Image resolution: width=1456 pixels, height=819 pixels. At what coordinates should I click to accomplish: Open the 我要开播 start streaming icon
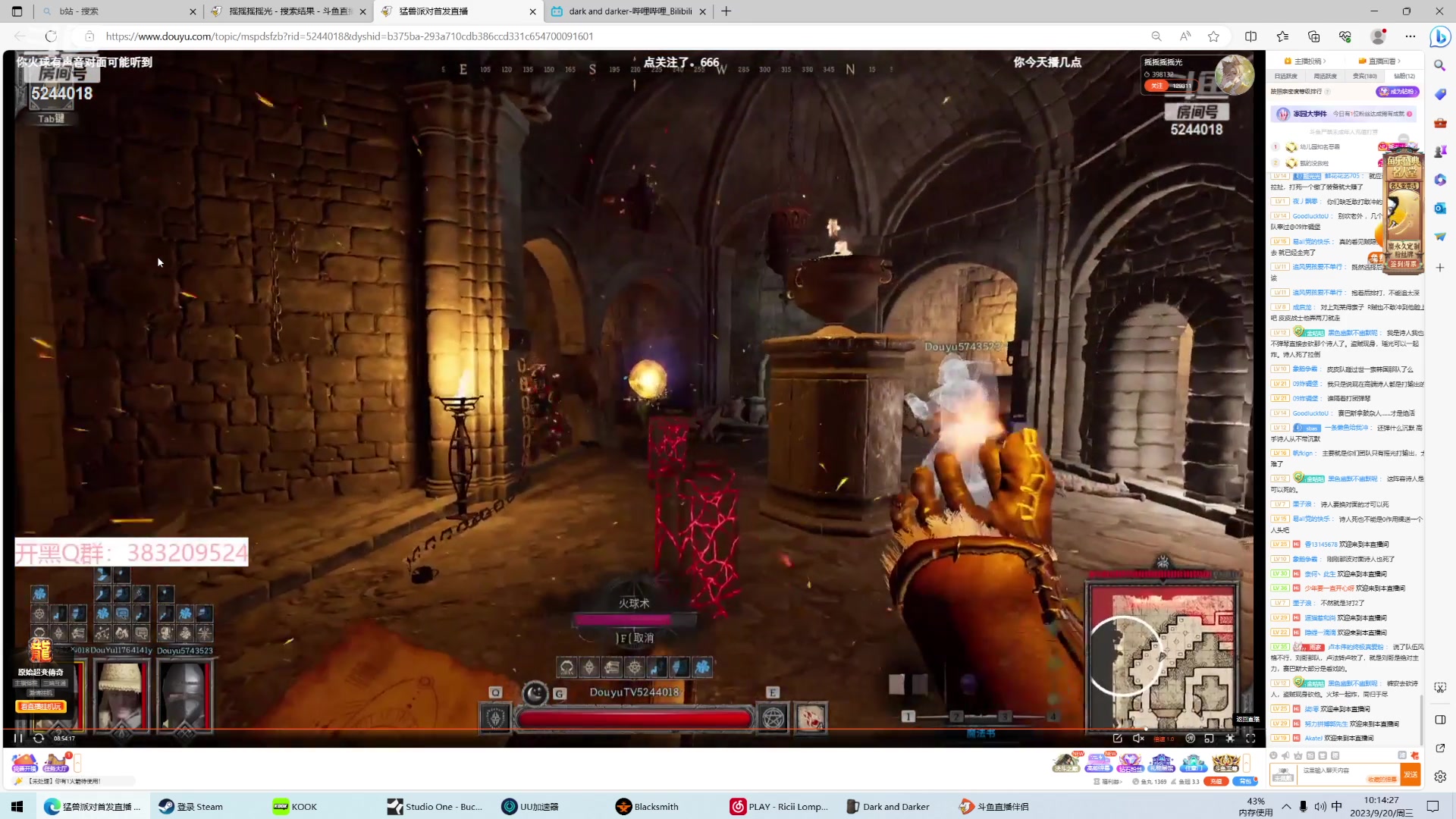(x=24, y=763)
